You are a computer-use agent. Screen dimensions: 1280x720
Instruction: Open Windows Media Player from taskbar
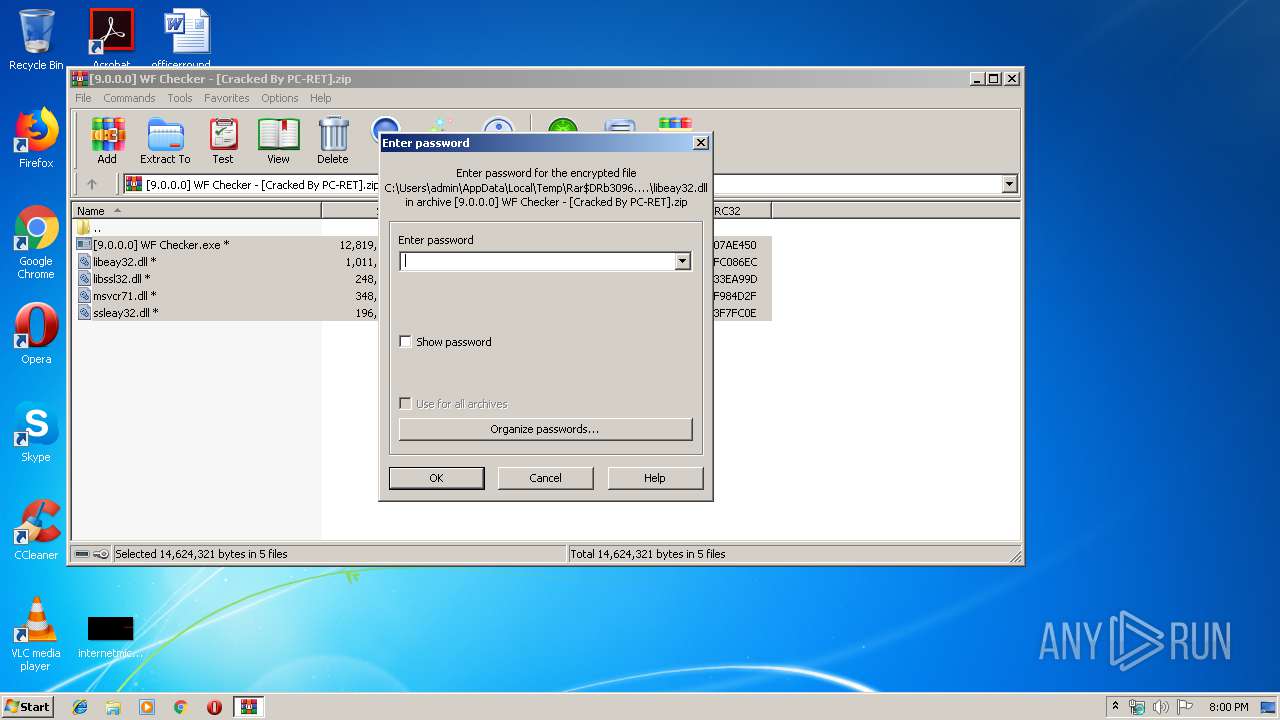point(147,707)
